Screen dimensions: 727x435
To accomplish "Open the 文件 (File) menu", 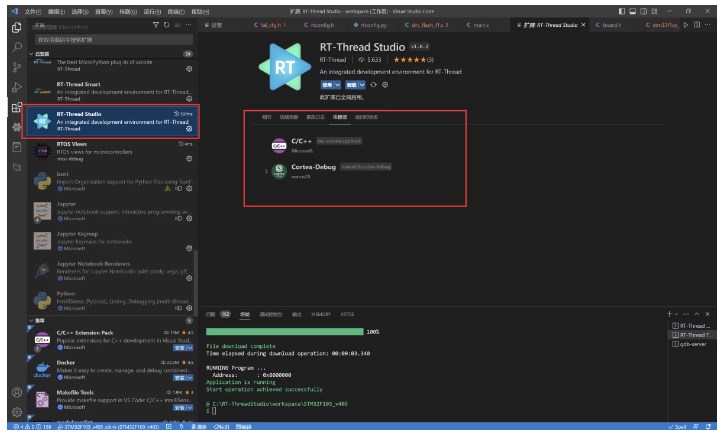I will tap(32, 12).
